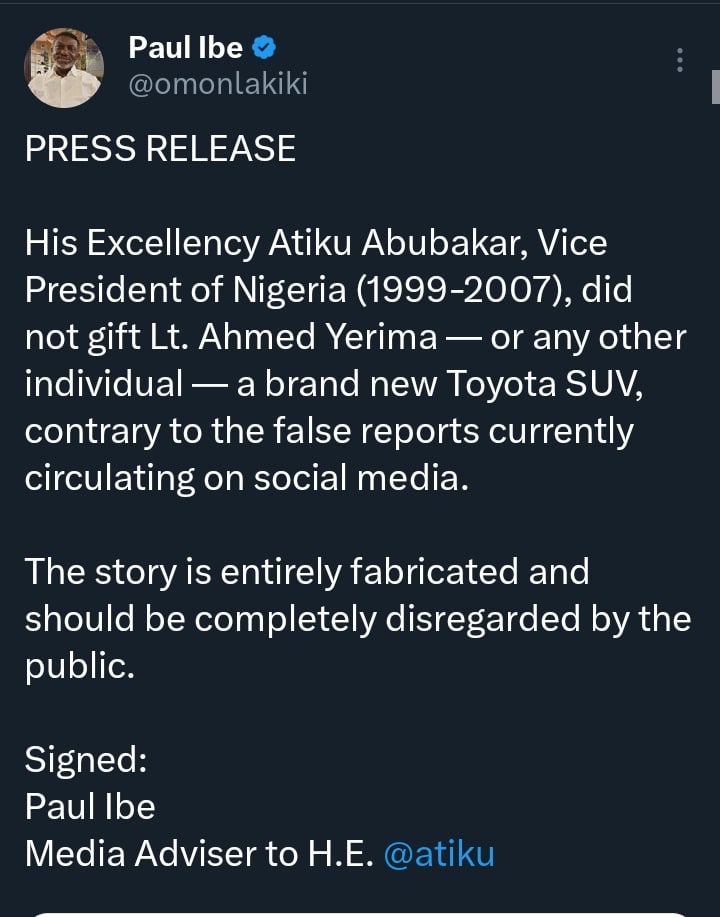
Task: Click the white card edge at bottom
Action: click(360, 913)
